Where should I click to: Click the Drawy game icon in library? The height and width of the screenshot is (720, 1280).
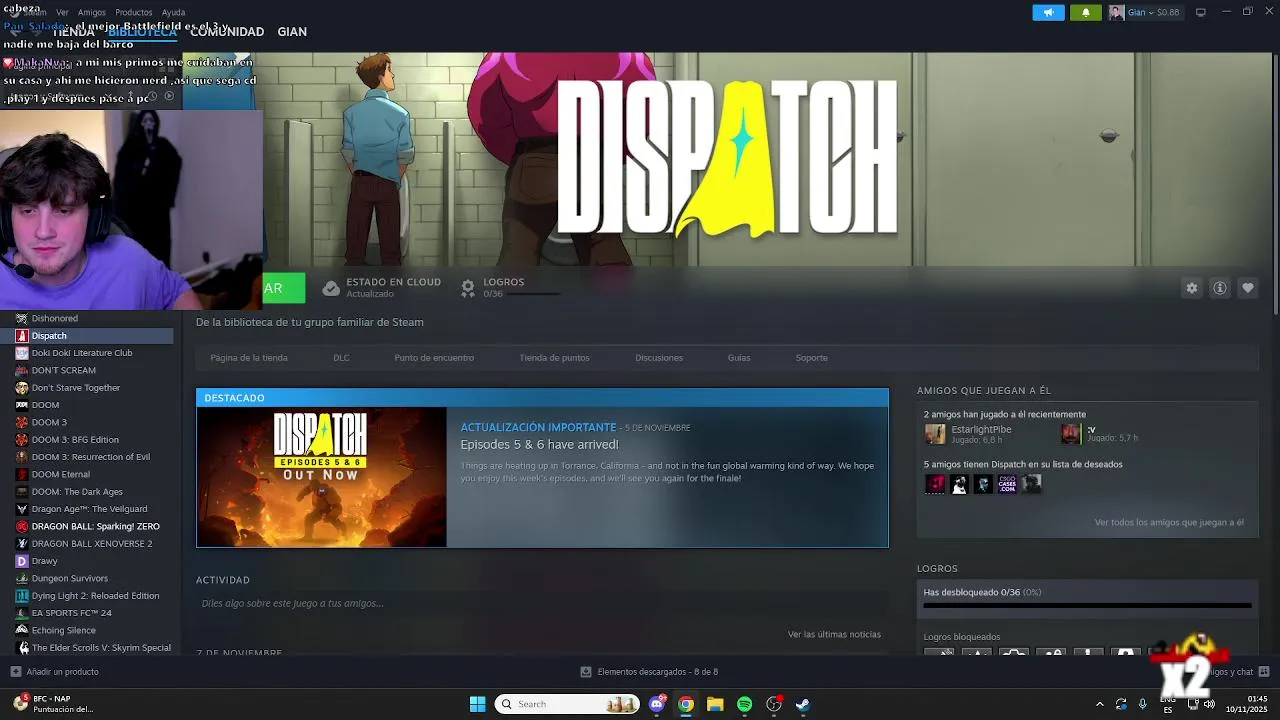[x=22, y=561]
